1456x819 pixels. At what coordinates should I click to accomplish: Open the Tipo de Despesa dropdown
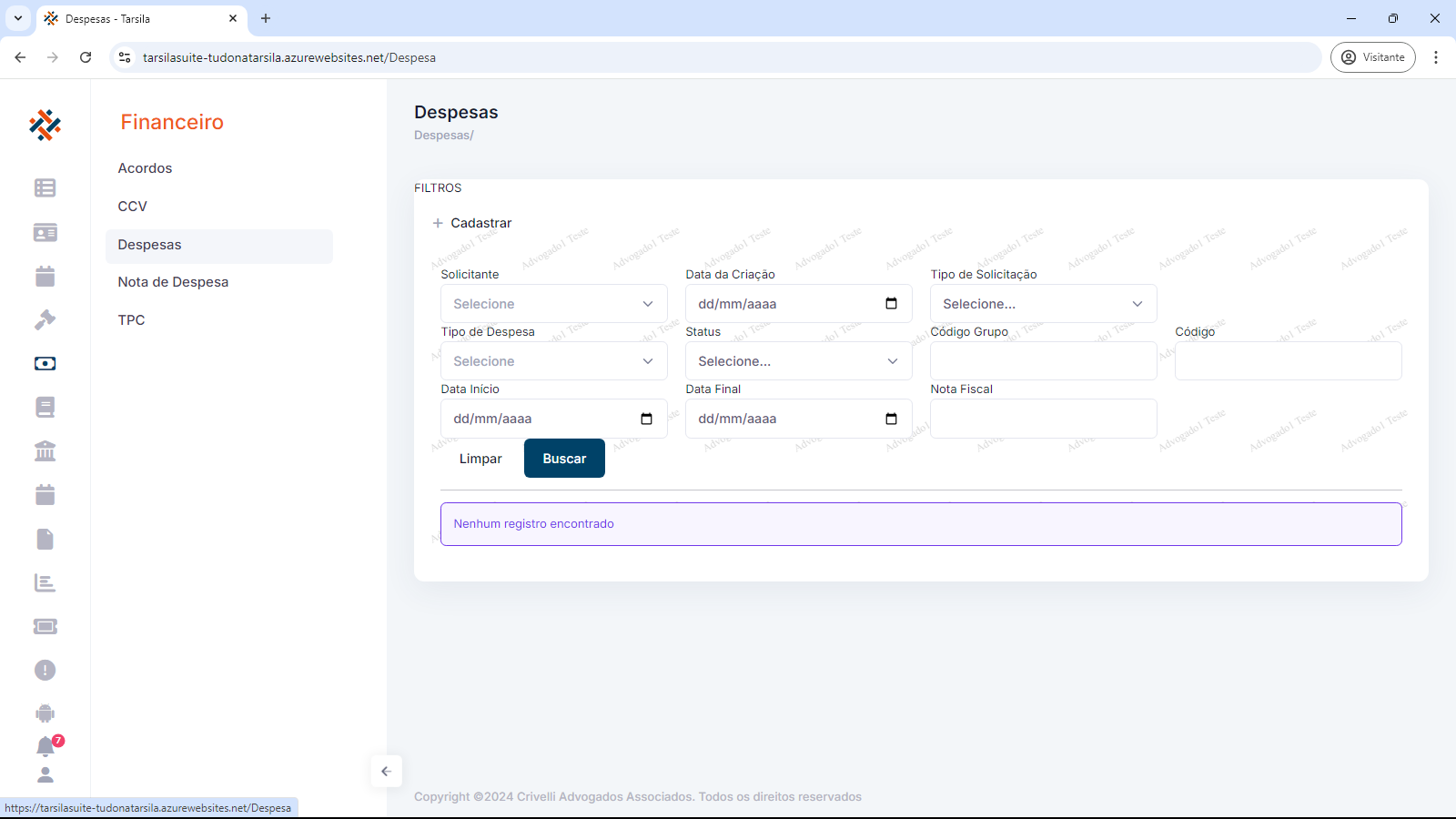pos(553,361)
